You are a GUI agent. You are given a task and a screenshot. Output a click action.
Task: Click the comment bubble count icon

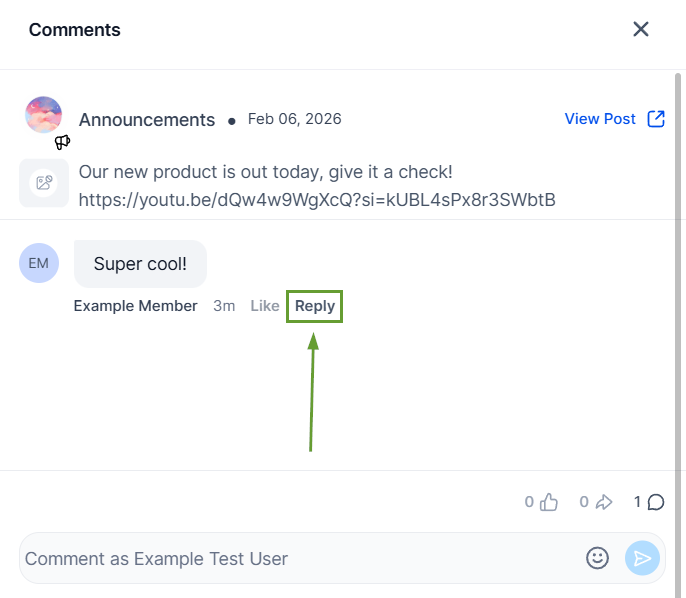tap(656, 502)
